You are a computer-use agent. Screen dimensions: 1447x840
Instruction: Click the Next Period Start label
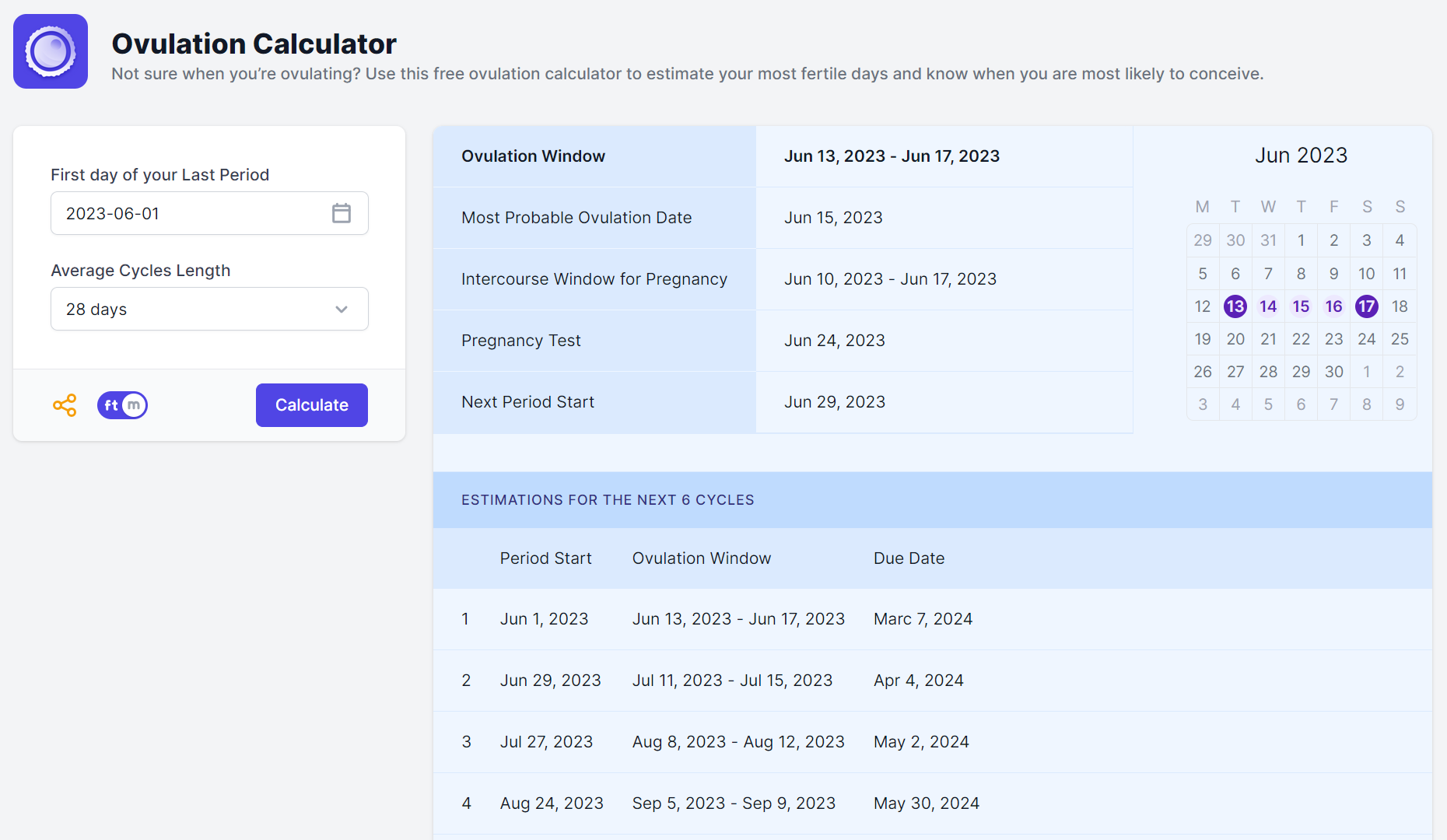click(x=527, y=402)
